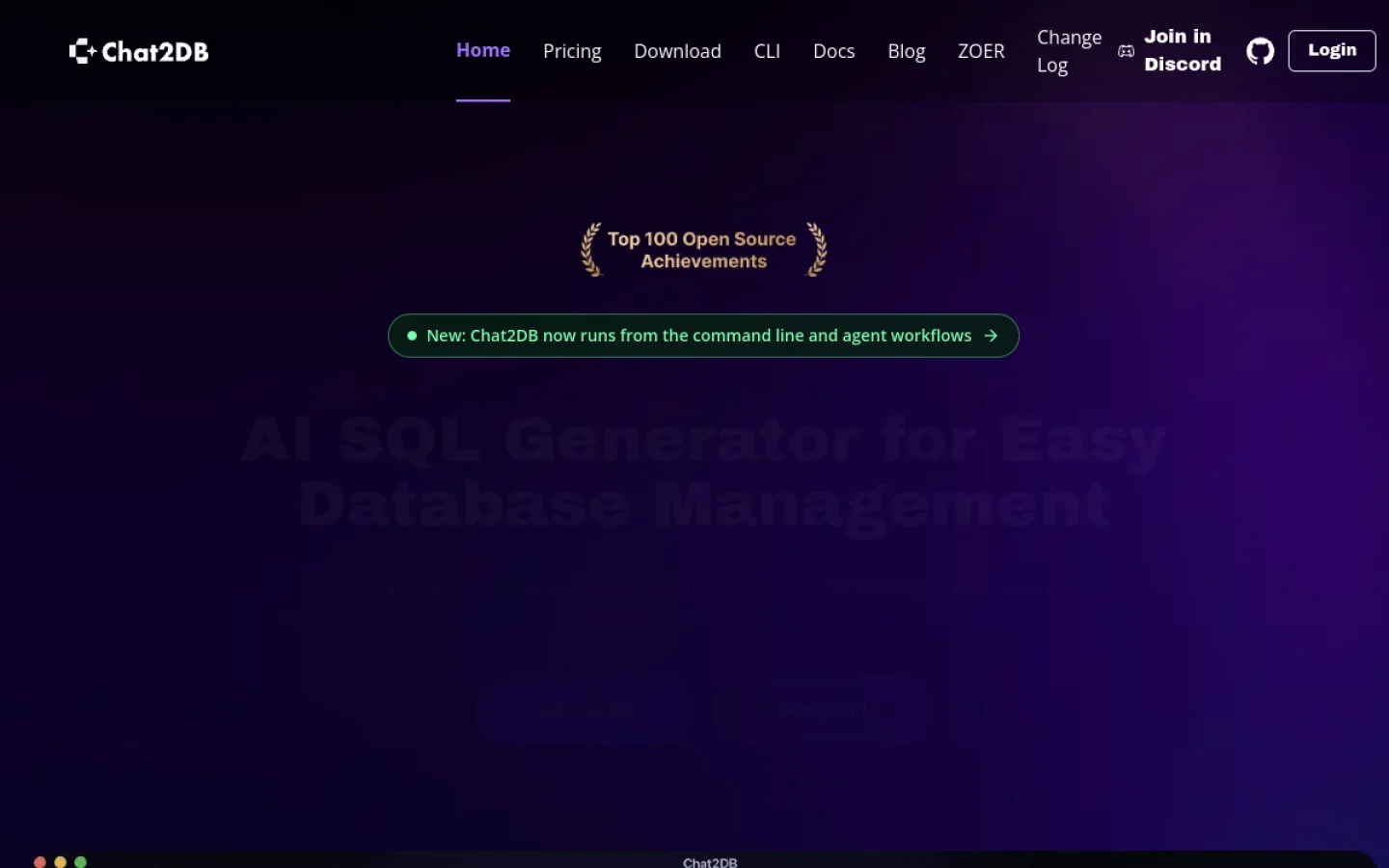Click the arrow in the CLI announcement banner
Screen dimensions: 1389x868
[991, 336]
